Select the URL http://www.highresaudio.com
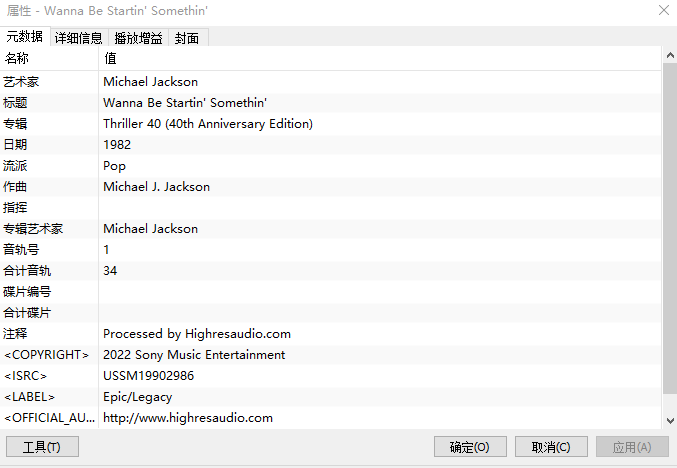Image resolution: width=677 pixels, height=468 pixels. [188, 418]
